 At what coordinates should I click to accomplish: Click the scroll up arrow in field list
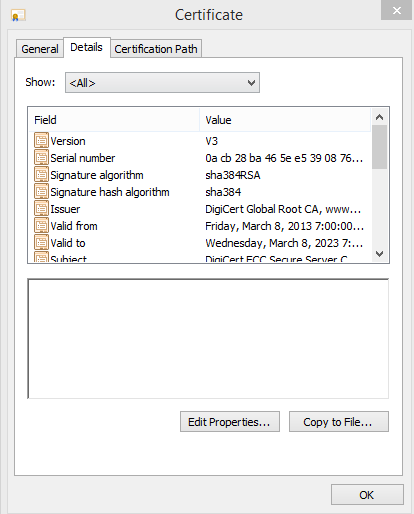(x=379, y=117)
